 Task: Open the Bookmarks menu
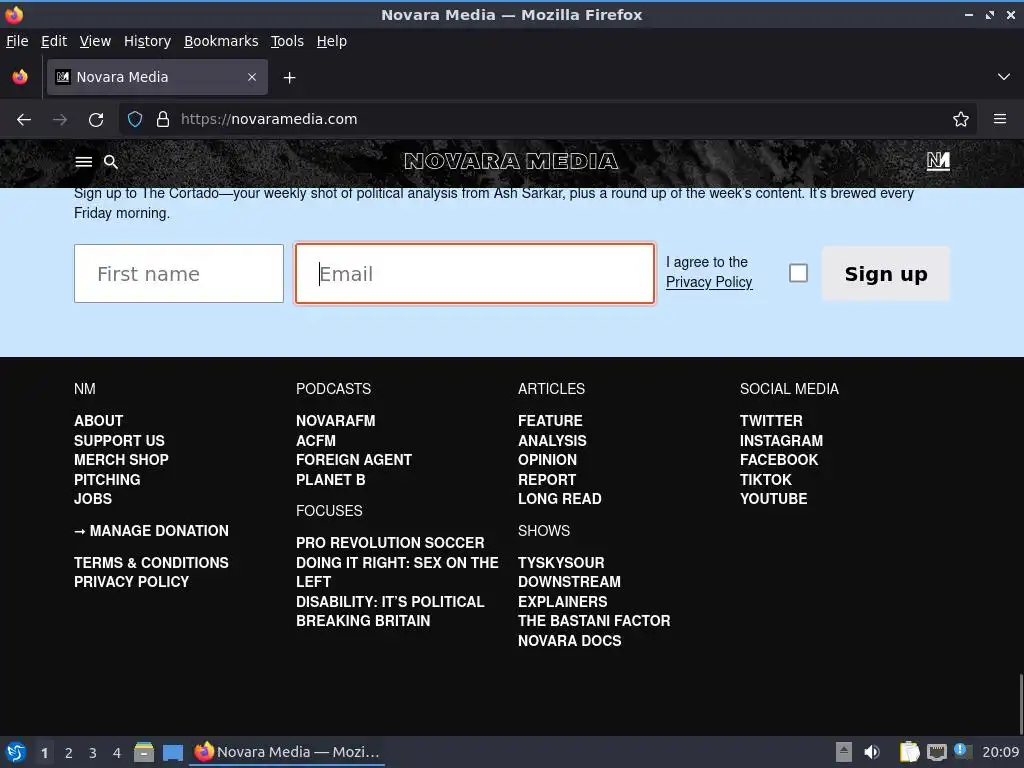click(x=221, y=41)
